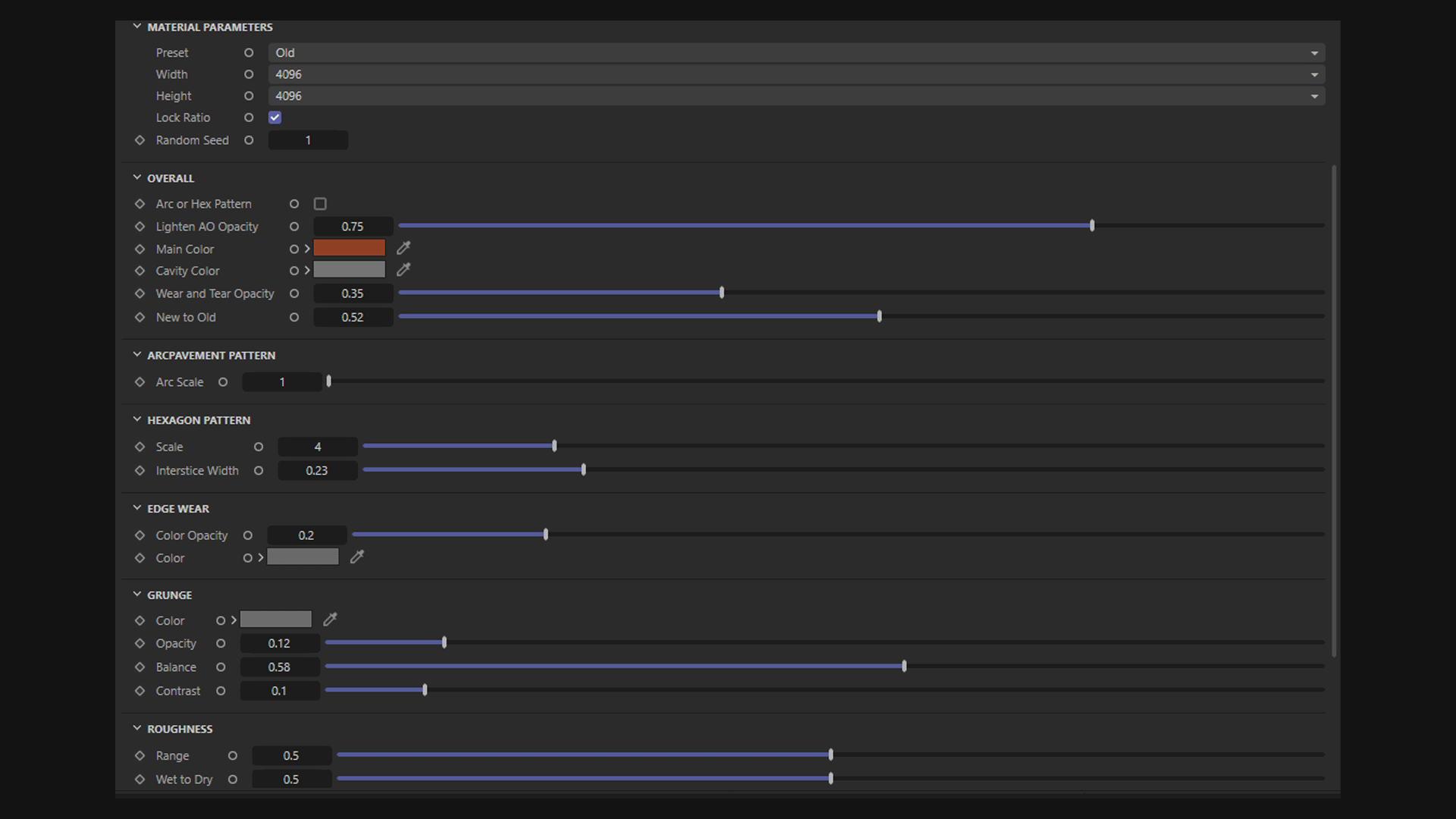Click the Cavity Color eyedropper icon
This screenshot has width=1456, height=819.
pyautogui.click(x=403, y=269)
